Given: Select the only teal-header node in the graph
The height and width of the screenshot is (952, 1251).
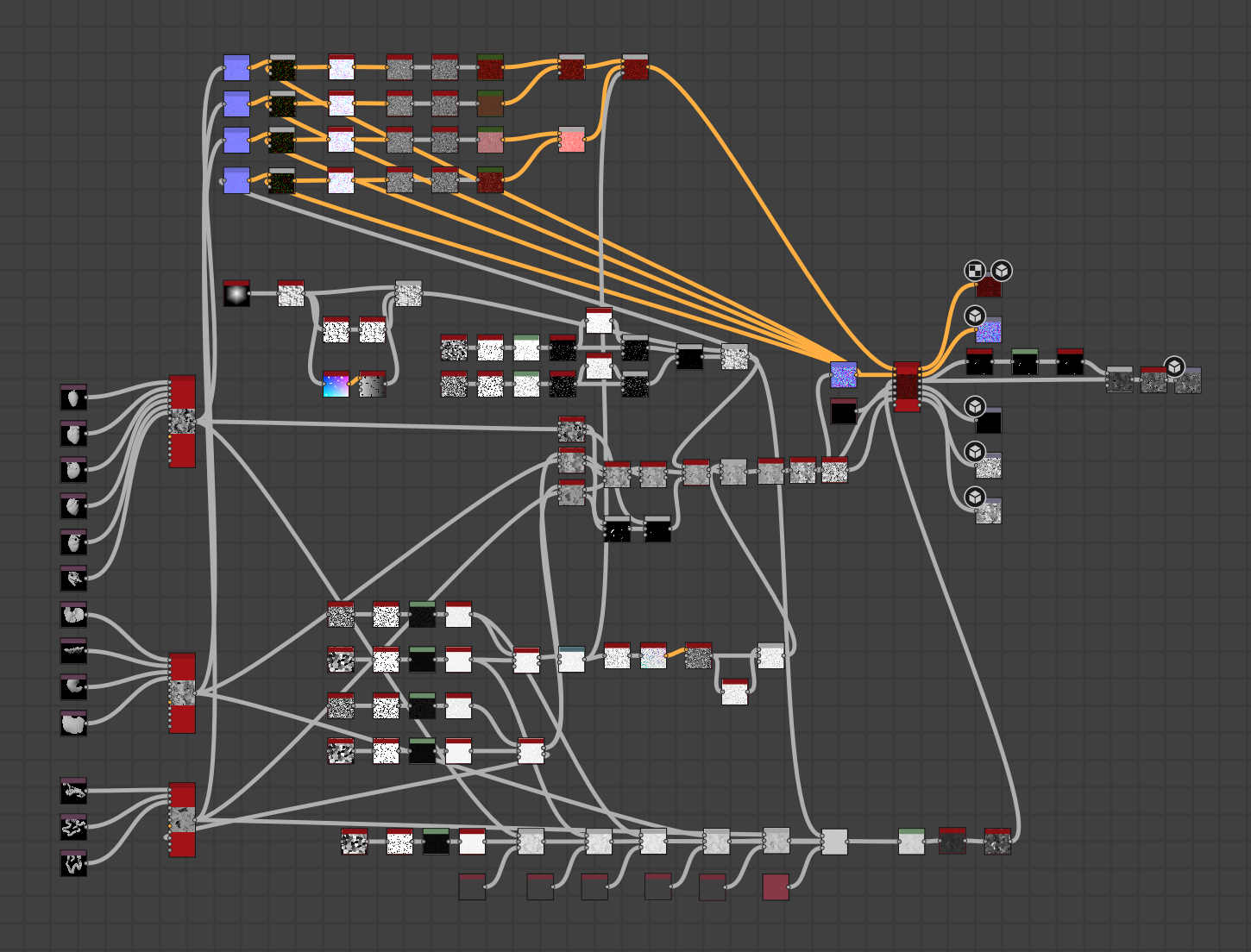Looking at the screenshot, I should coord(571,660).
